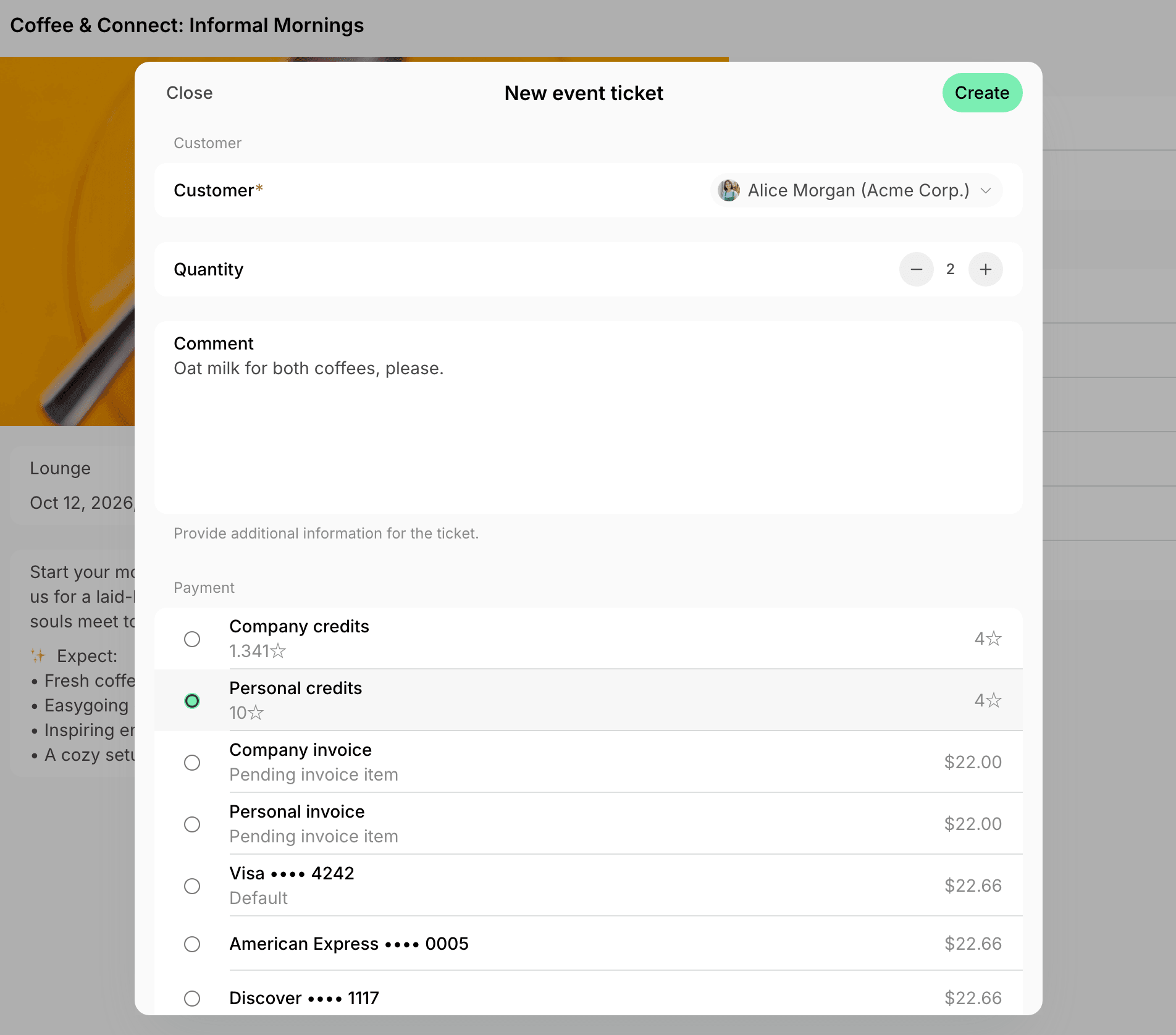Click Alice Morgan's avatar picture
The width and height of the screenshot is (1176, 1035).
[x=729, y=190]
